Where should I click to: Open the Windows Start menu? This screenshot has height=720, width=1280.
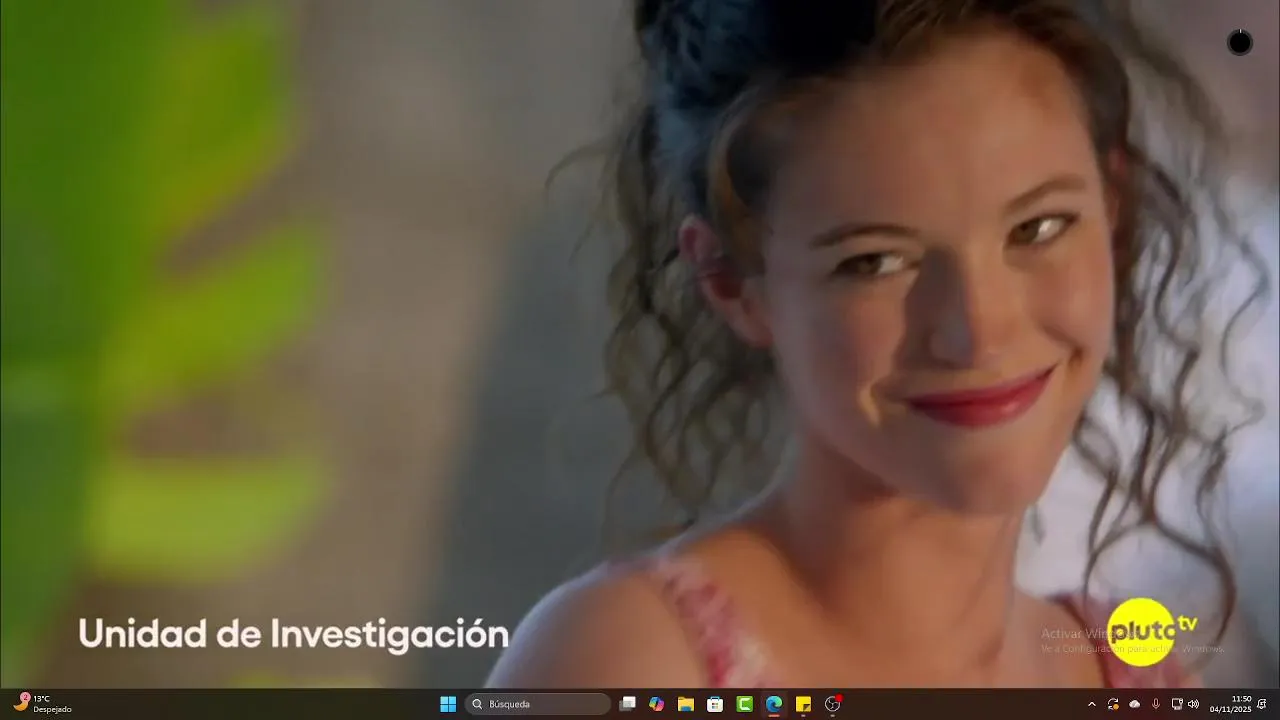(x=448, y=704)
